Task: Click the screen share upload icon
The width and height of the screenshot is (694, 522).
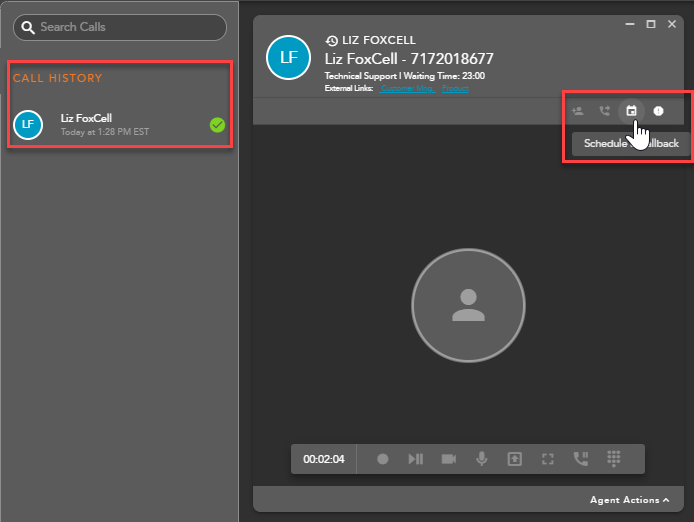Action: point(514,459)
